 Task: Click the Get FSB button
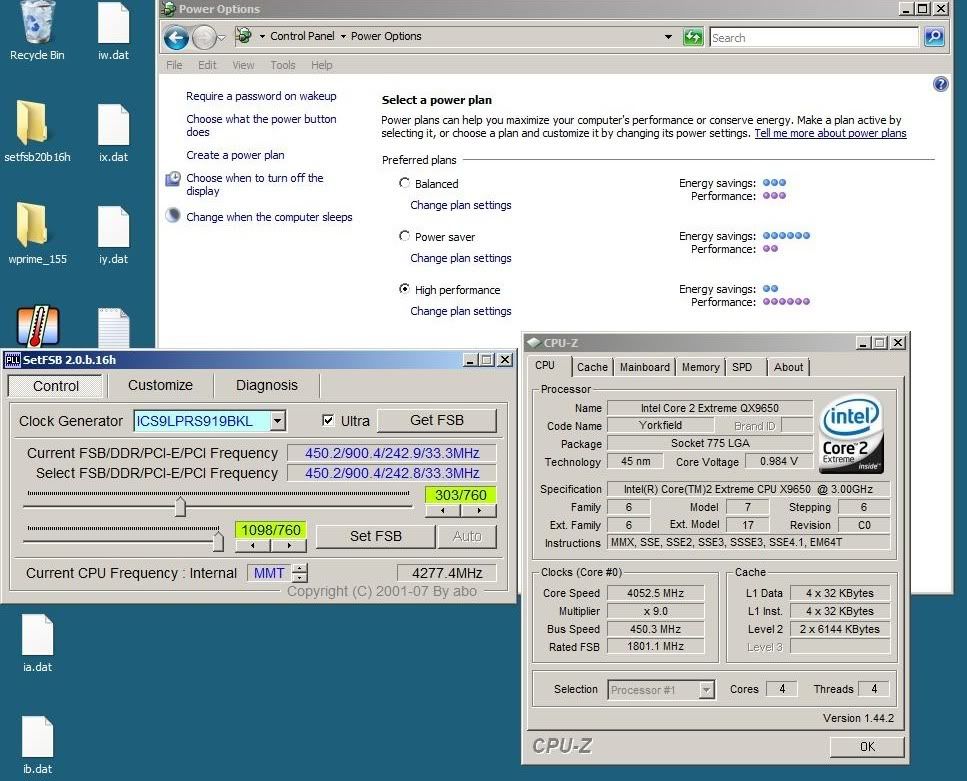point(437,420)
